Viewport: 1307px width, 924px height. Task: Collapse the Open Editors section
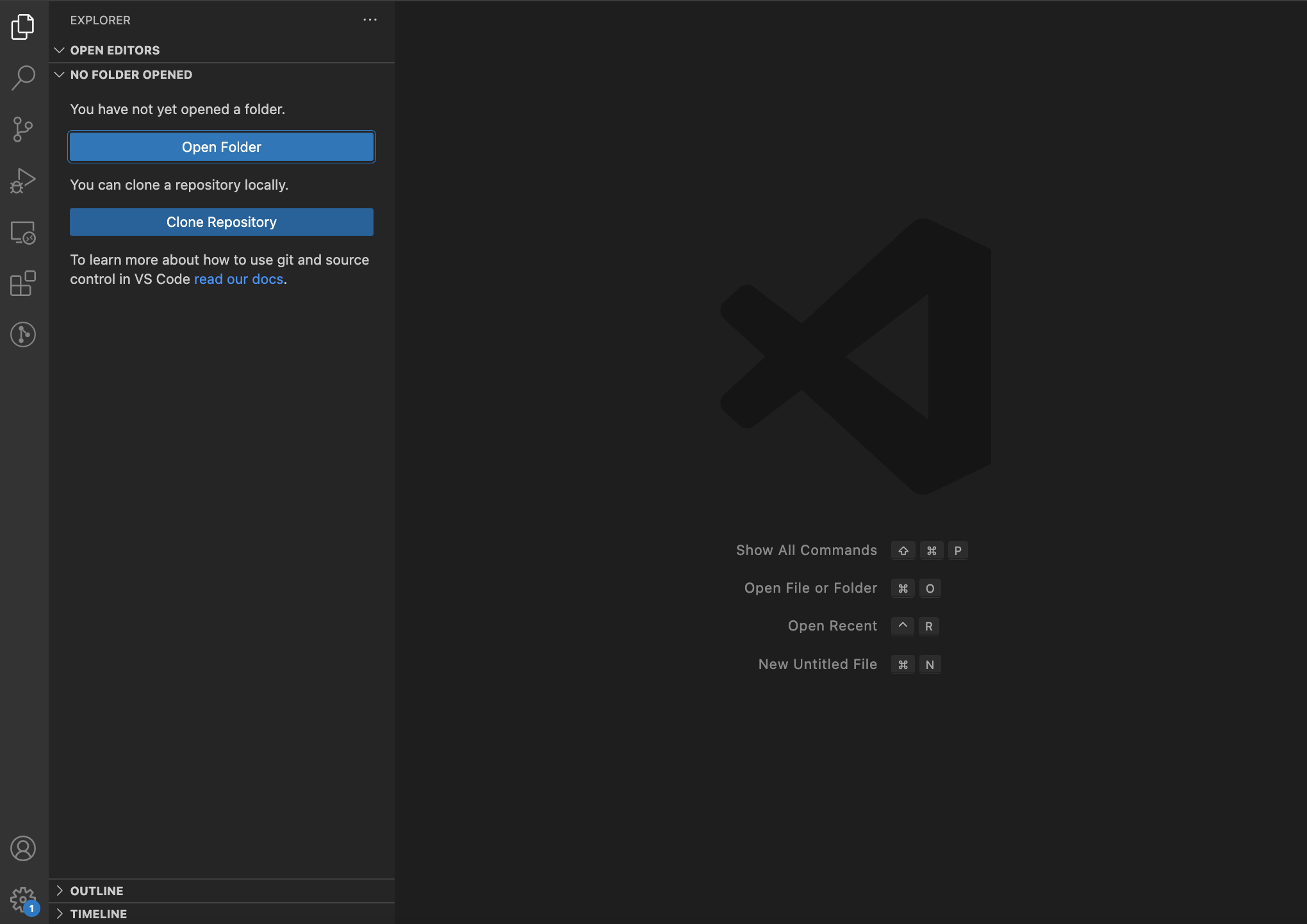pyautogui.click(x=222, y=50)
